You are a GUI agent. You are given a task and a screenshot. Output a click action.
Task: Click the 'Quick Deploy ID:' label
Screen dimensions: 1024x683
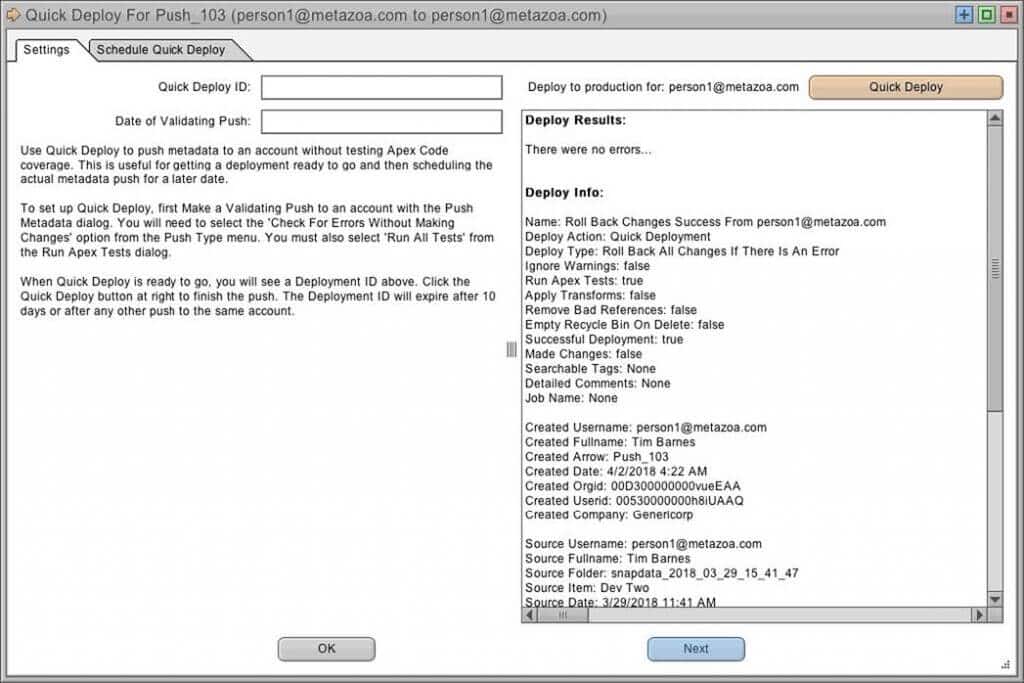(x=204, y=87)
